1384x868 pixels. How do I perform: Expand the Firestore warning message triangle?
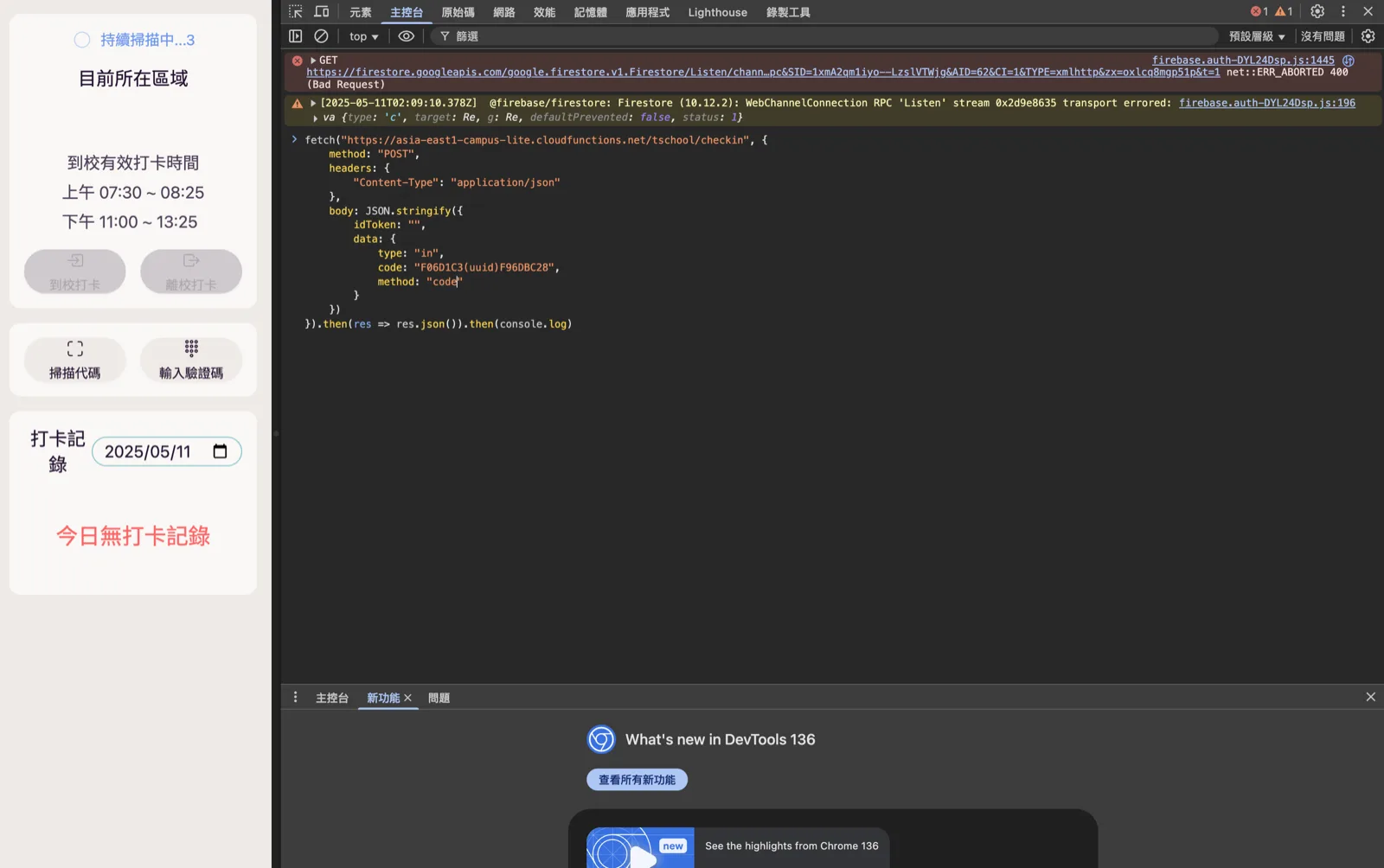pyautogui.click(x=313, y=103)
